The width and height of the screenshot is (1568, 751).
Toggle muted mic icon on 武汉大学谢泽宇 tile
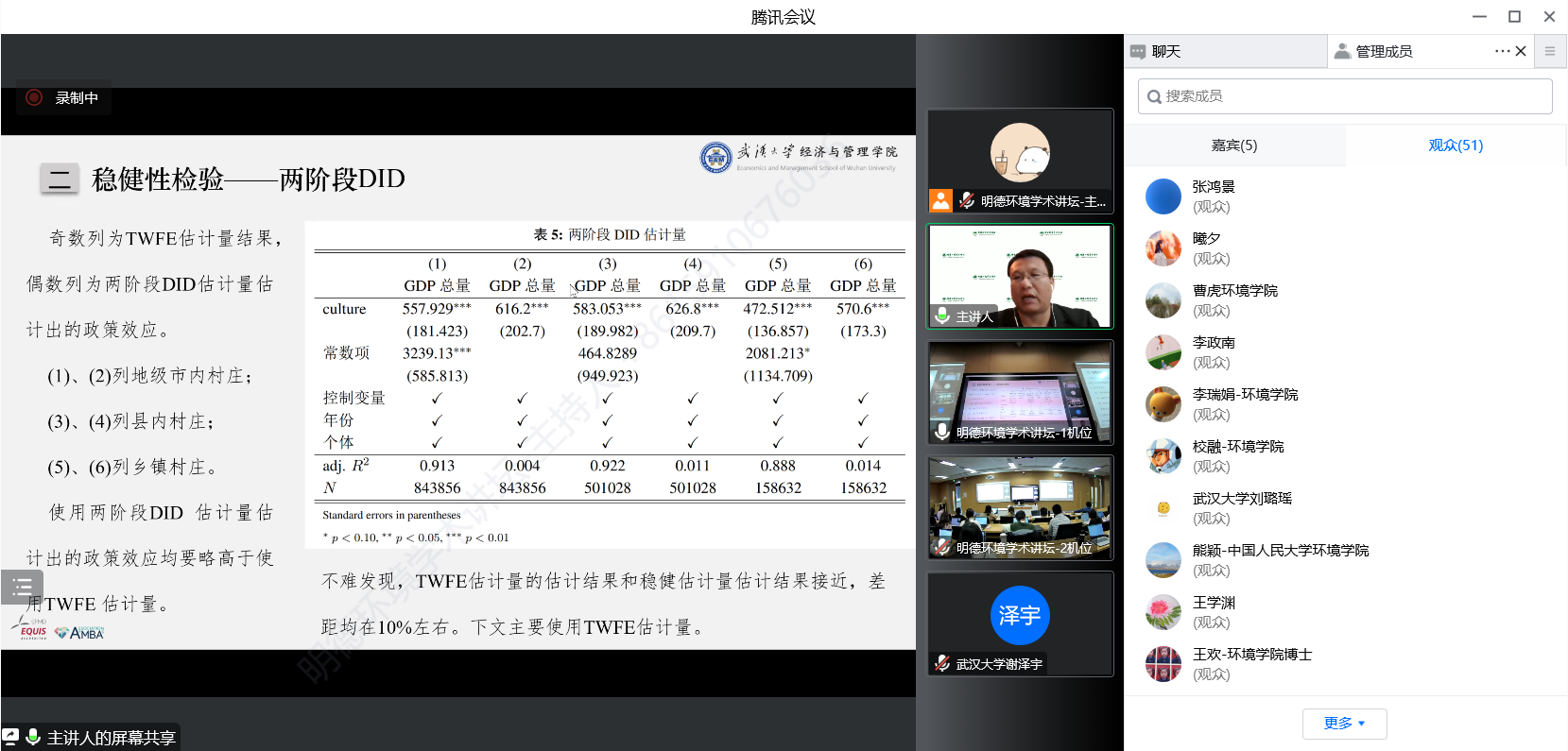(x=942, y=663)
